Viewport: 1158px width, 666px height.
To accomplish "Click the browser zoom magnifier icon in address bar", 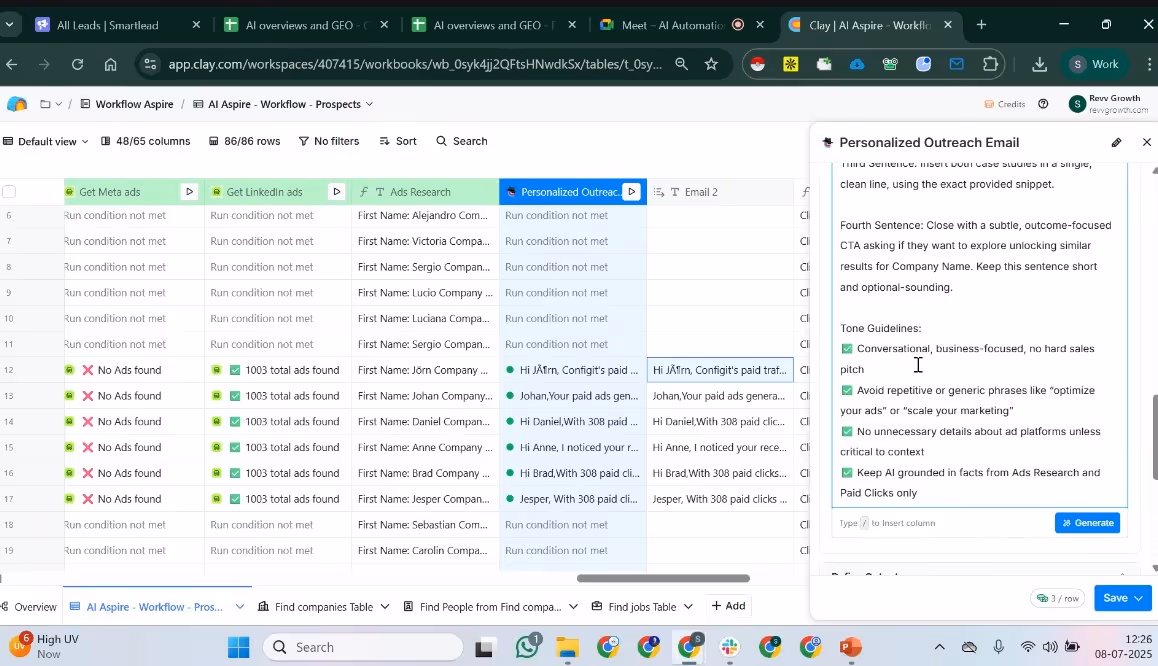I will pos(681,64).
